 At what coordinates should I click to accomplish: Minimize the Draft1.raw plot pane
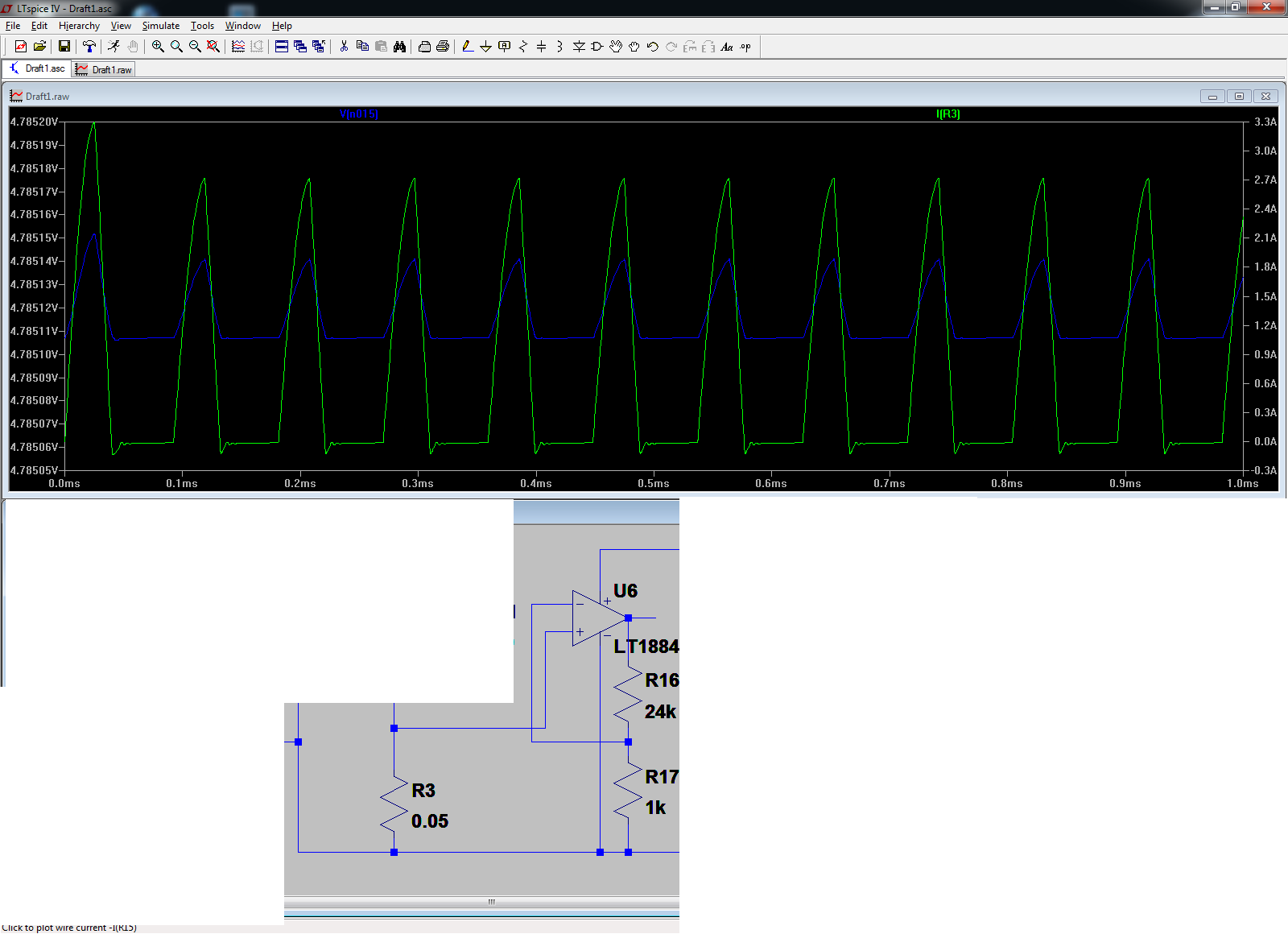pos(1212,97)
